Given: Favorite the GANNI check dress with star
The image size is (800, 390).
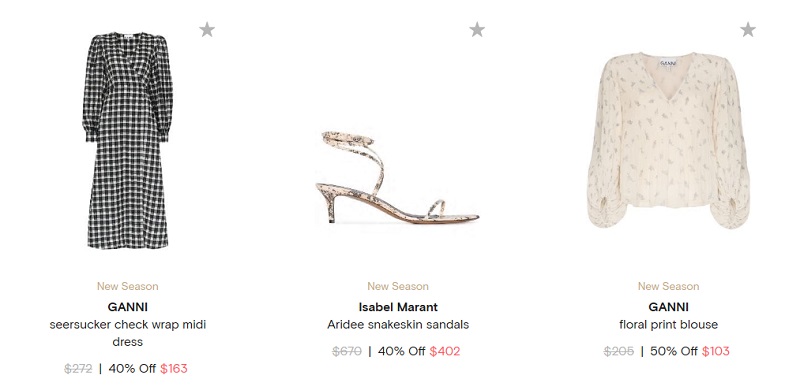Looking at the screenshot, I should tap(207, 30).
